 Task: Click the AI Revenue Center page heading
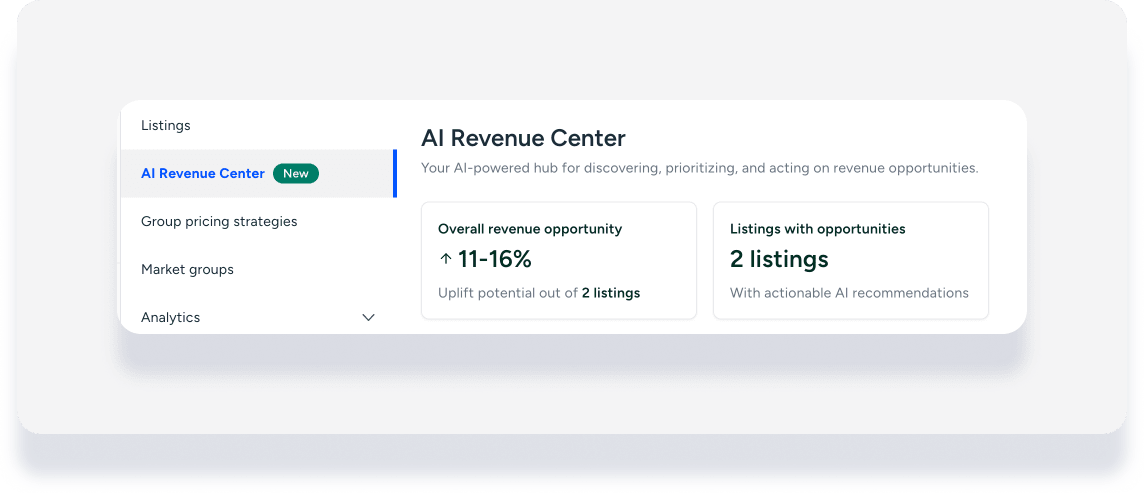click(x=523, y=138)
